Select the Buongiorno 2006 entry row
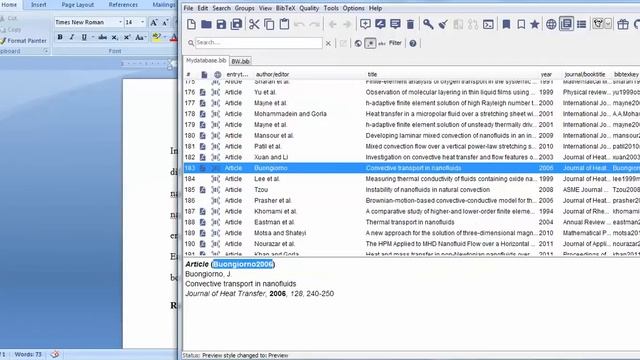The height and width of the screenshot is (360, 640). click(x=411, y=168)
